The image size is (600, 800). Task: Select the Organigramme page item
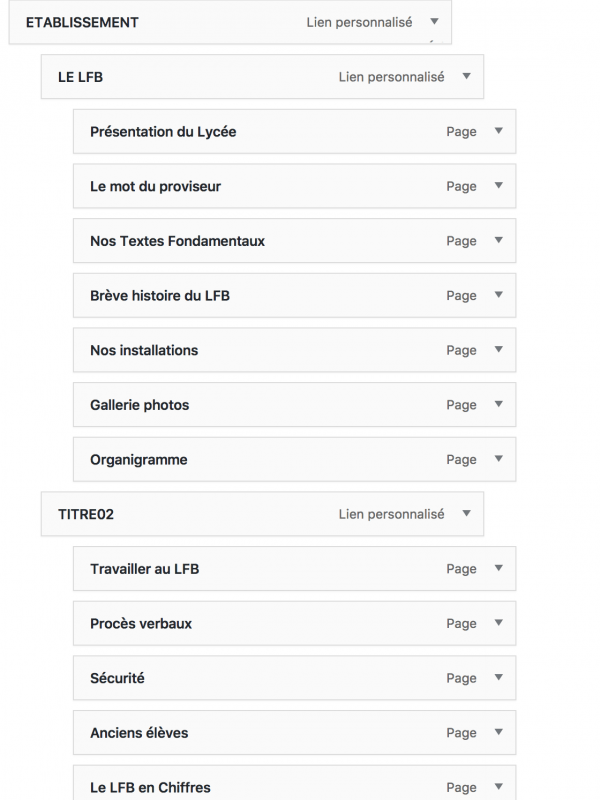138,460
